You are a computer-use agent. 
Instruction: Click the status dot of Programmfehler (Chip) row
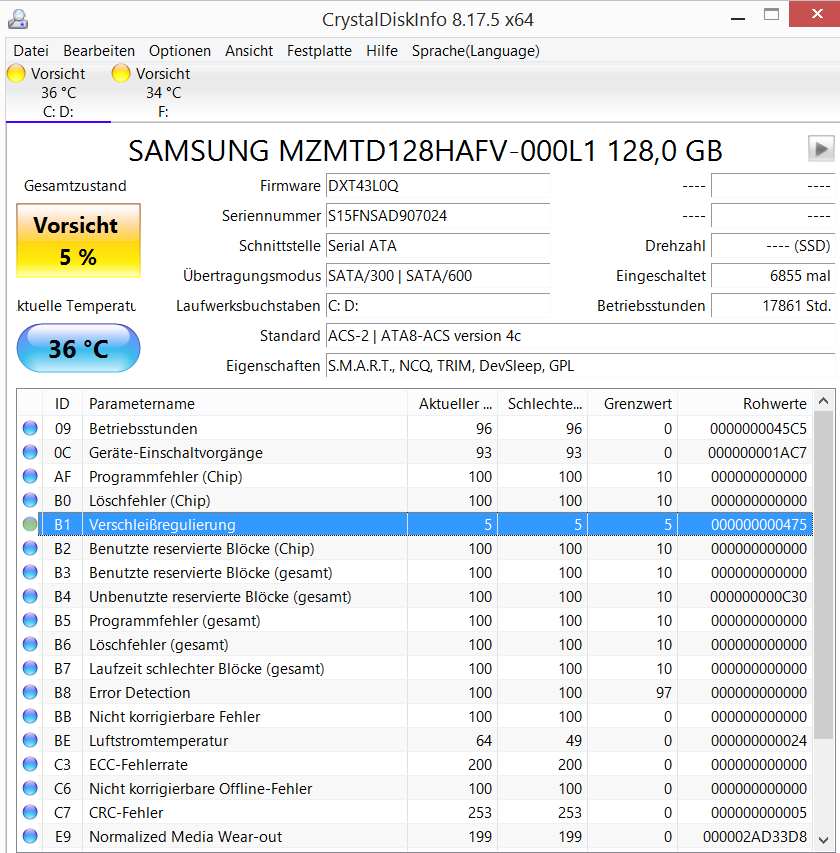pos(30,476)
